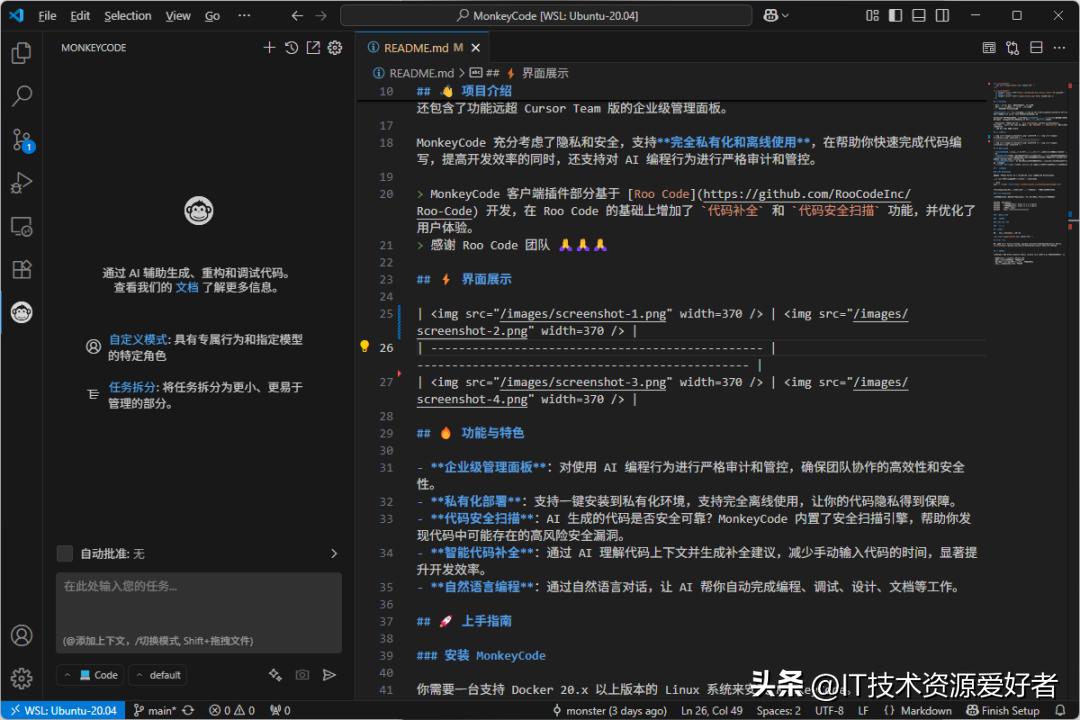Open the Selection menu
1080x720 pixels.
[127, 15]
